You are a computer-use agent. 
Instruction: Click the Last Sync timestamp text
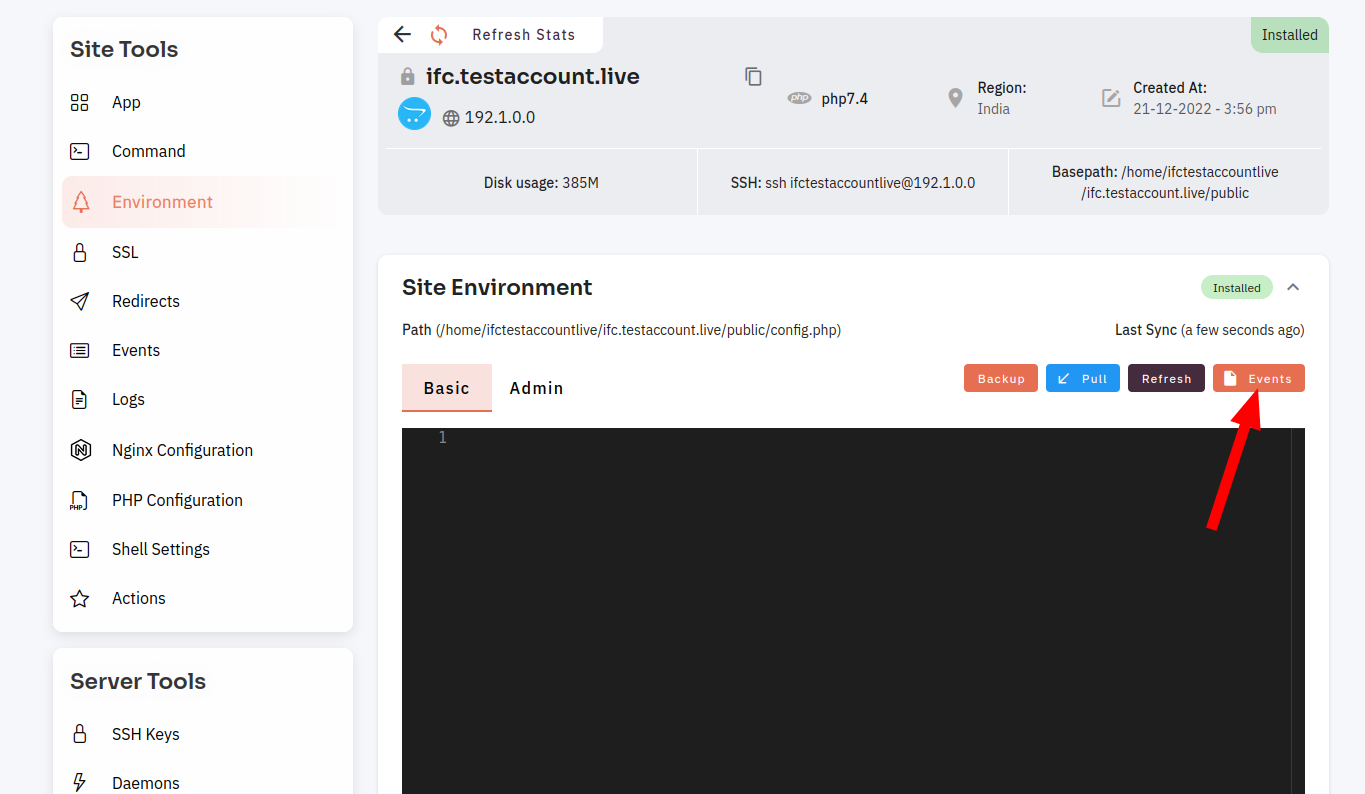coord(1210,330)
